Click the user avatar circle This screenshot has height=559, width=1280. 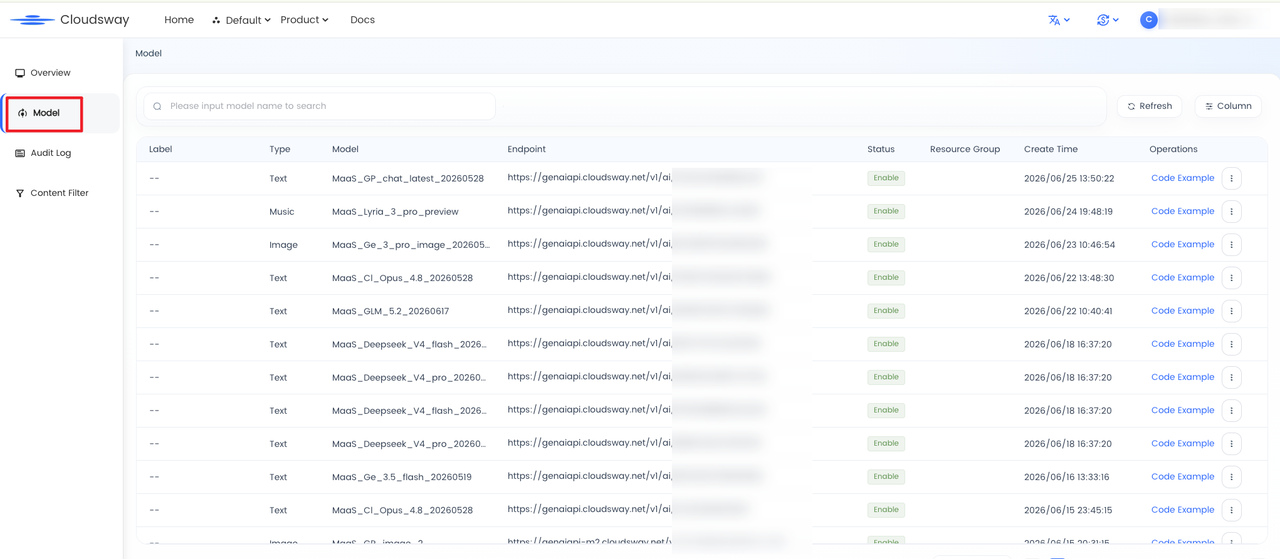[x=1149, y=20]
